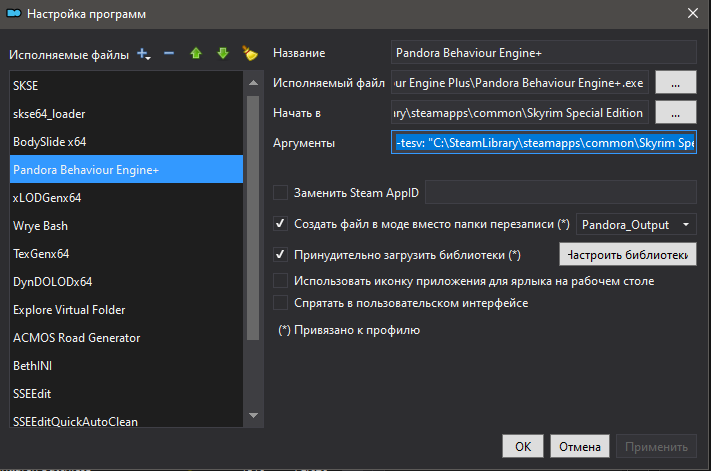Click the Название input field

click(x=544, y=53)
